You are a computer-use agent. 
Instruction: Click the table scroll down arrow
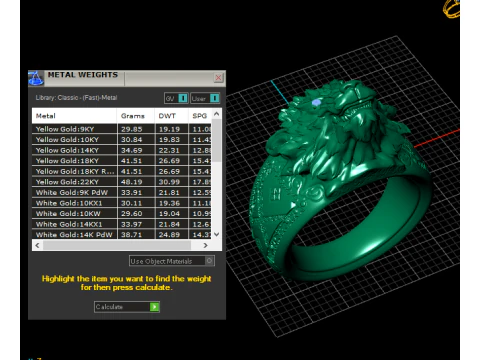(x=217, y=234)
